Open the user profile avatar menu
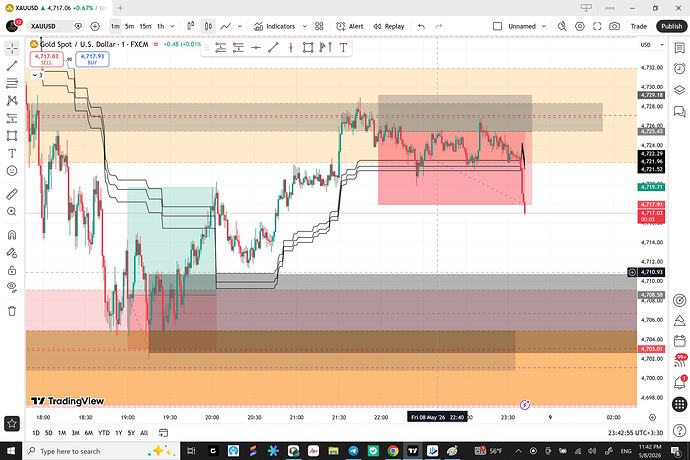The width and height of the screenshot is (690, 460). click(12, 26)
